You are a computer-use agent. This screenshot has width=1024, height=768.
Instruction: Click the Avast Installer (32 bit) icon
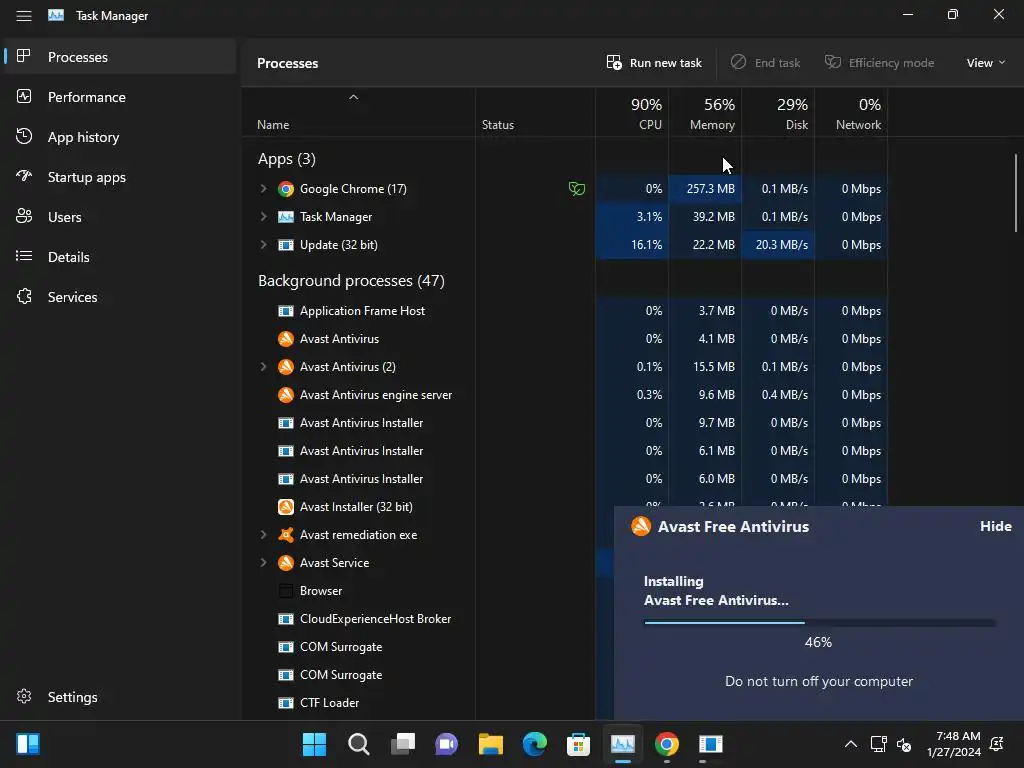tap(285, 506)
